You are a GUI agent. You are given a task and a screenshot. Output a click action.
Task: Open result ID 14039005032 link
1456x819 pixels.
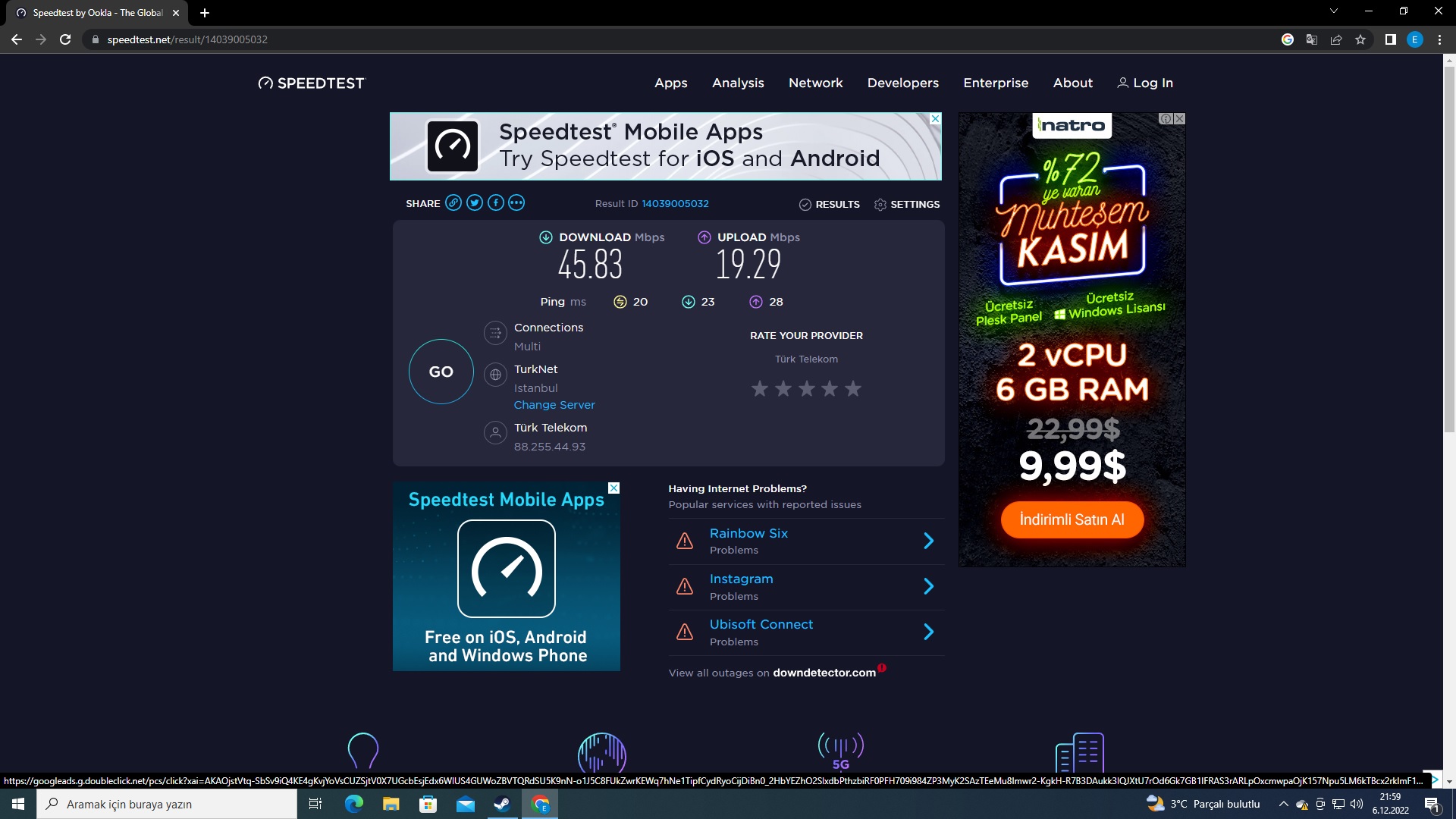(675, 203)
